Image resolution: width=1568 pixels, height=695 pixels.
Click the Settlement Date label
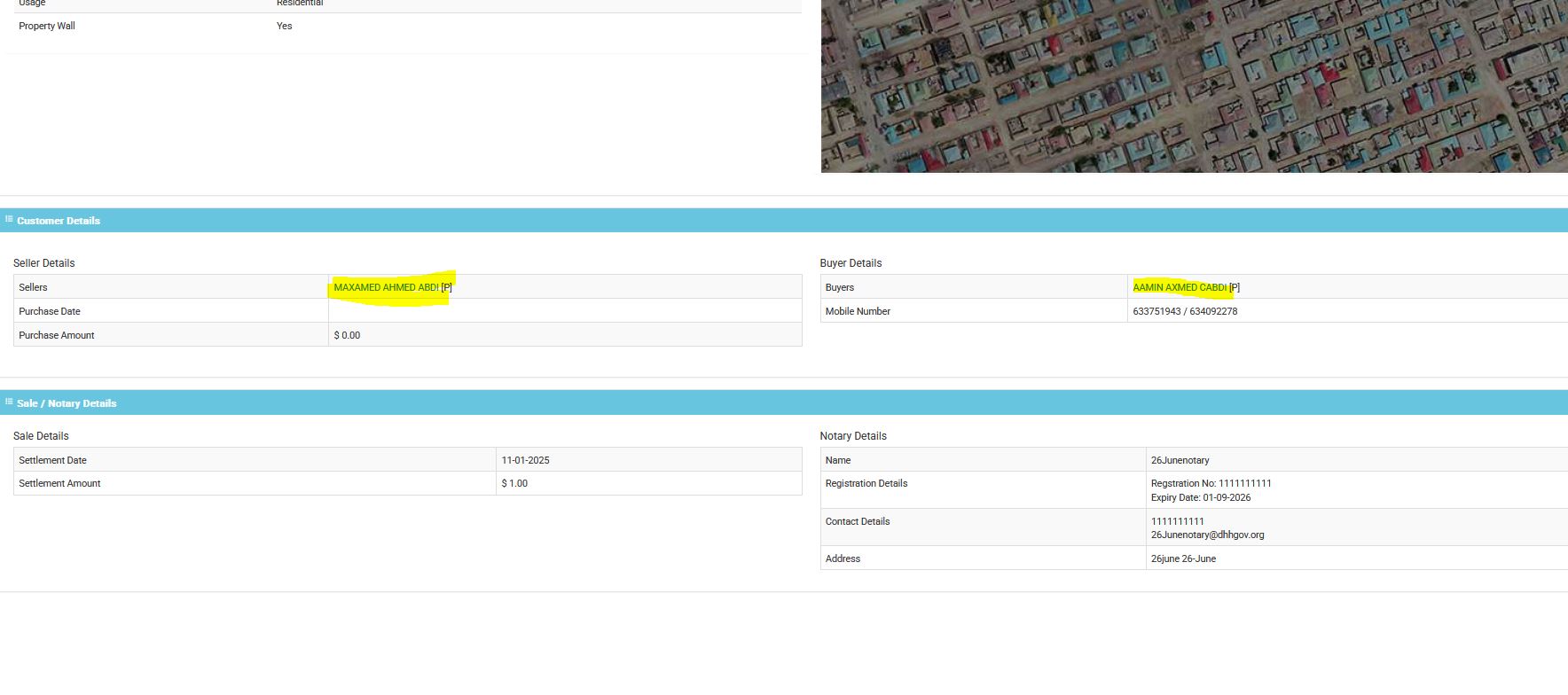52,460
